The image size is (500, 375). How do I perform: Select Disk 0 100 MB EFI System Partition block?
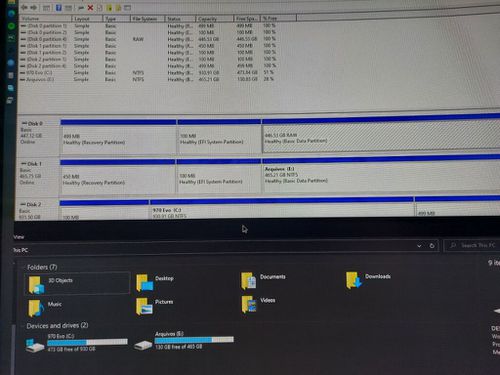pyautogui.click(x=219, y=136)
